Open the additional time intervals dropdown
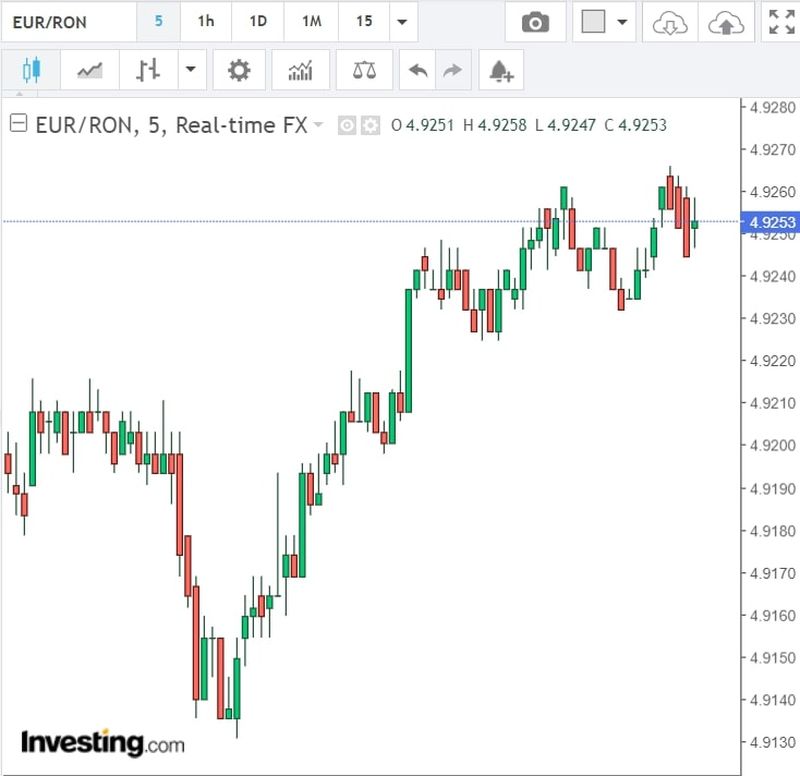 point(402,22)
